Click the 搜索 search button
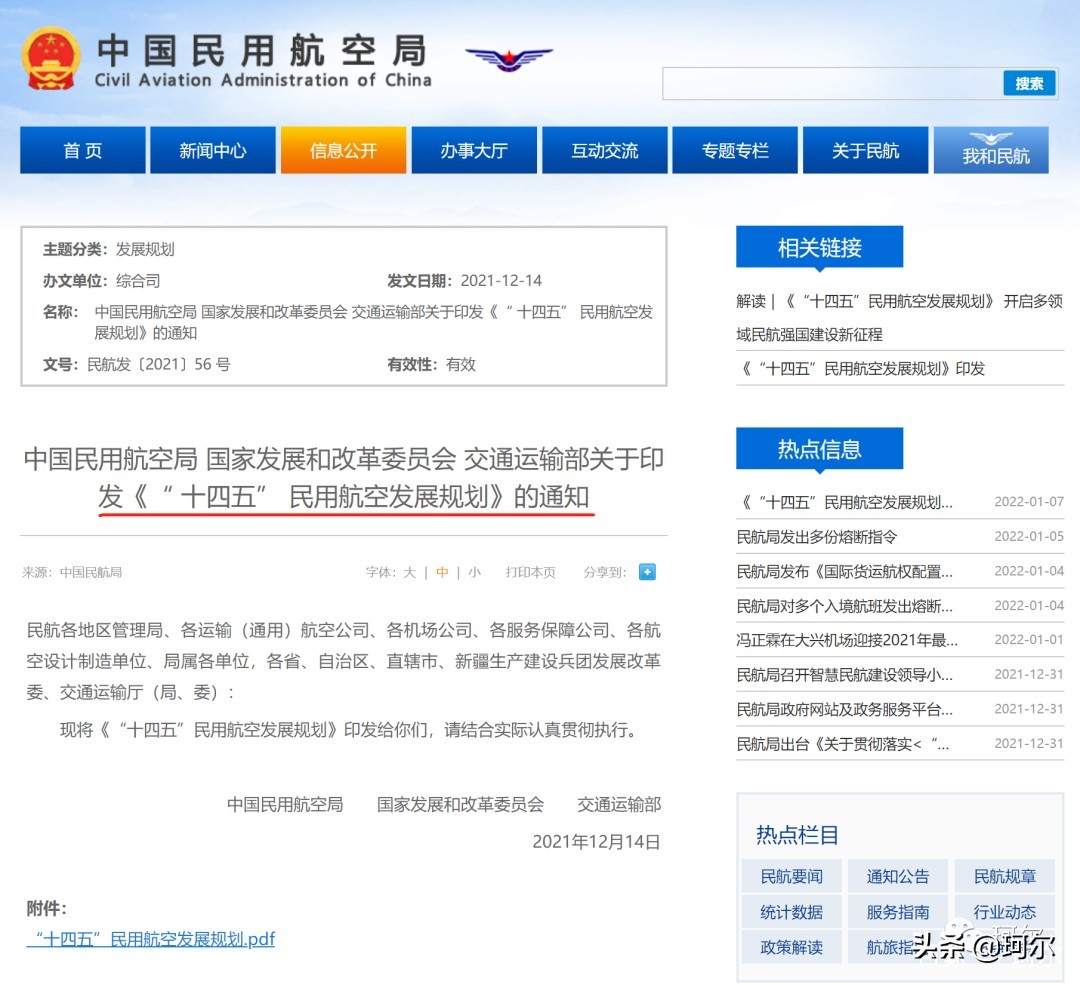This screenshot has height=985, width=1080. [x=1029, y=84]
